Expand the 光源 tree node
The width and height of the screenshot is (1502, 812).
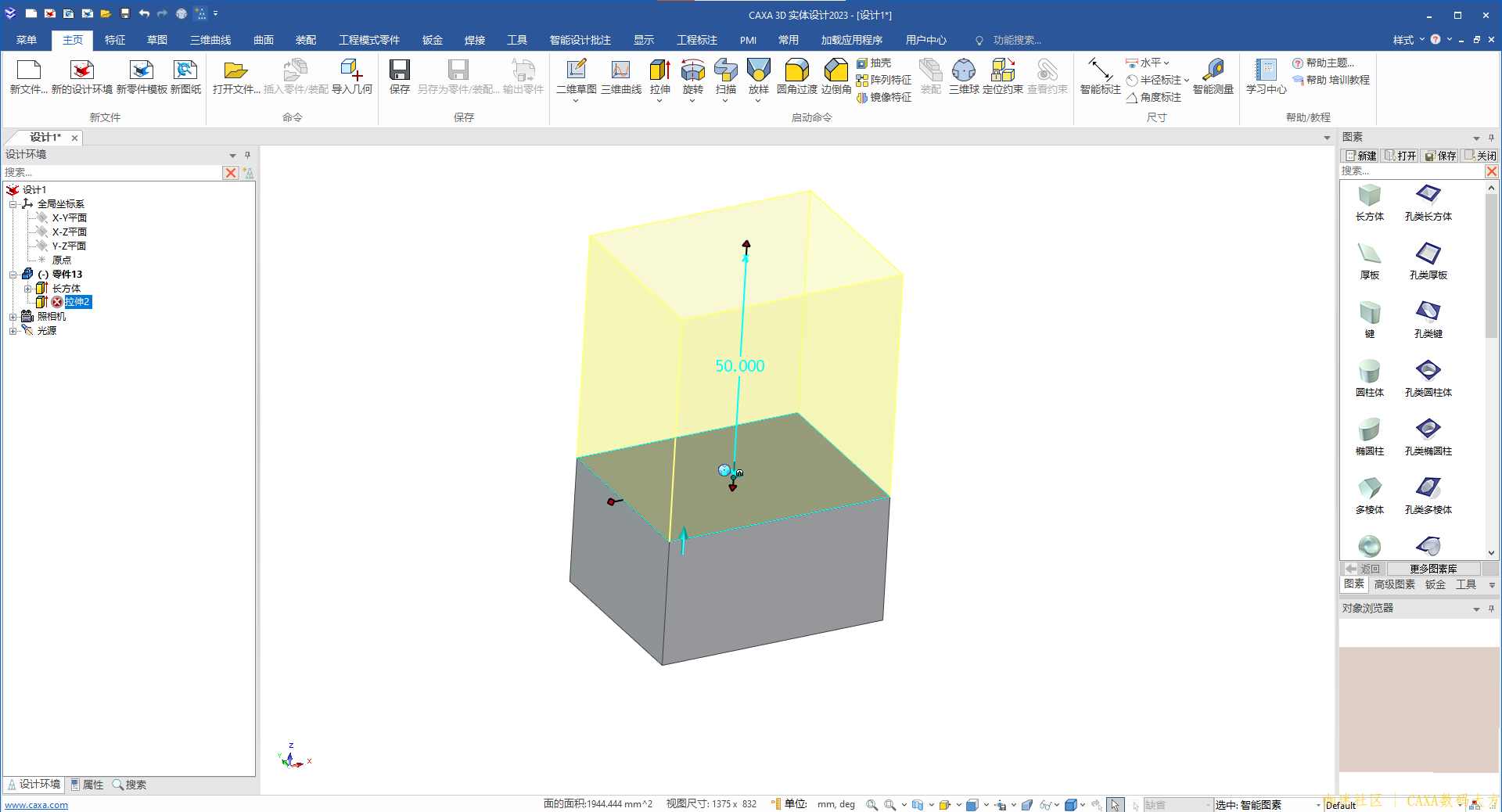pyautogui.click(x=13, y=331)
